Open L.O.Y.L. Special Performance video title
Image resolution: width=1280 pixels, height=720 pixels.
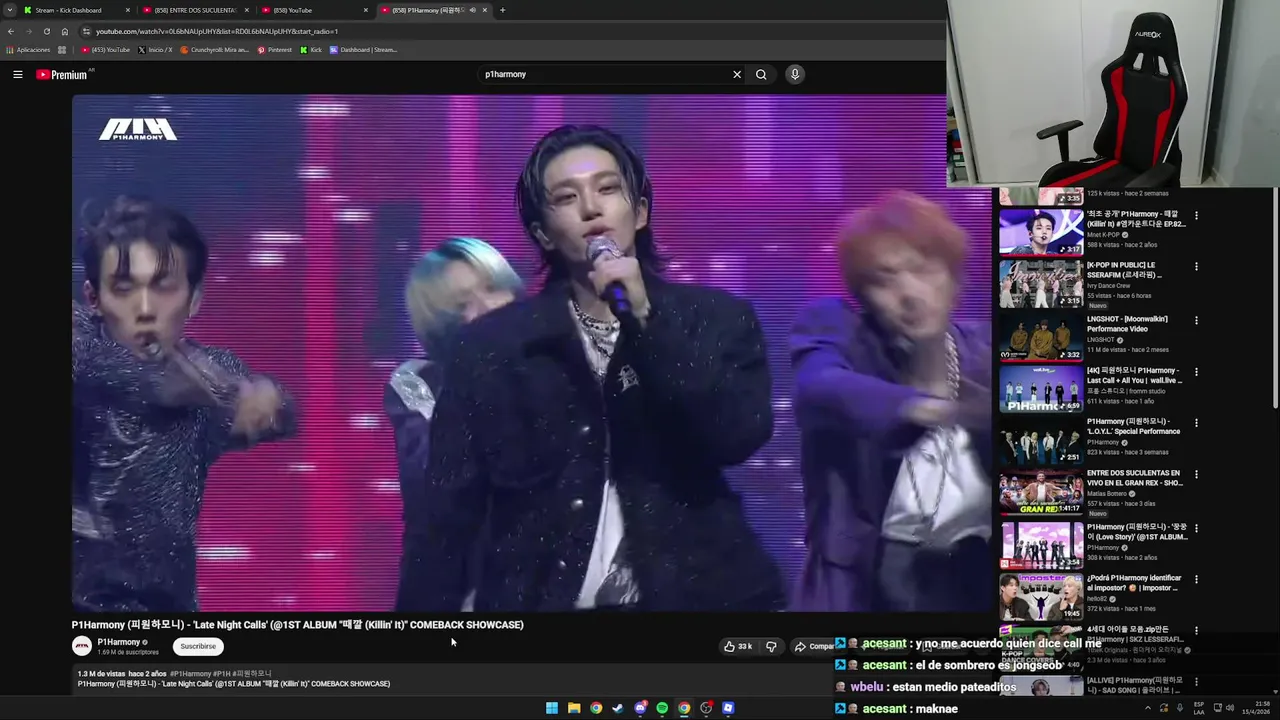coord(1133,426)
